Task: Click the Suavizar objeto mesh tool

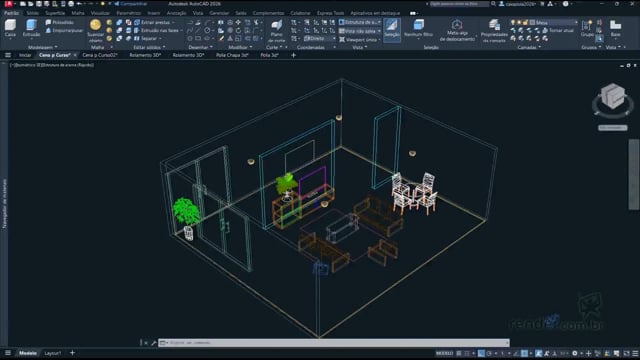Action: [96, 30]
